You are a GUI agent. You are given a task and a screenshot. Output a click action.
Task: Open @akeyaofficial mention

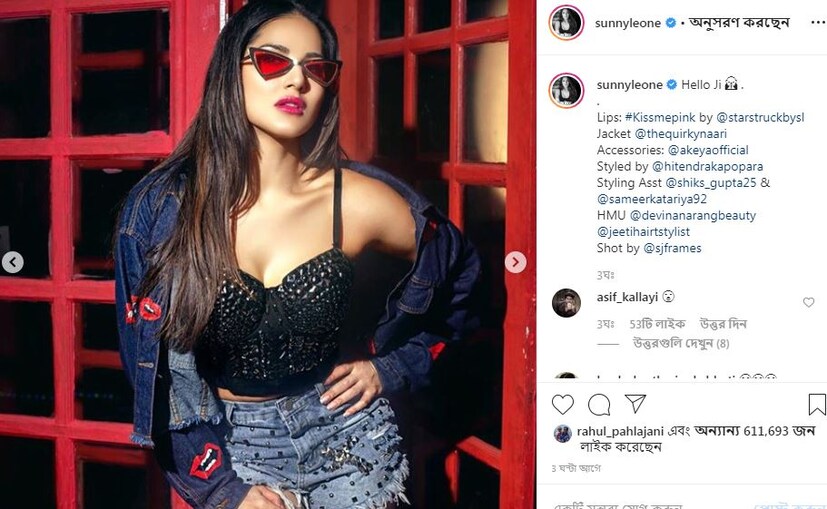click(x=708, y=150)
